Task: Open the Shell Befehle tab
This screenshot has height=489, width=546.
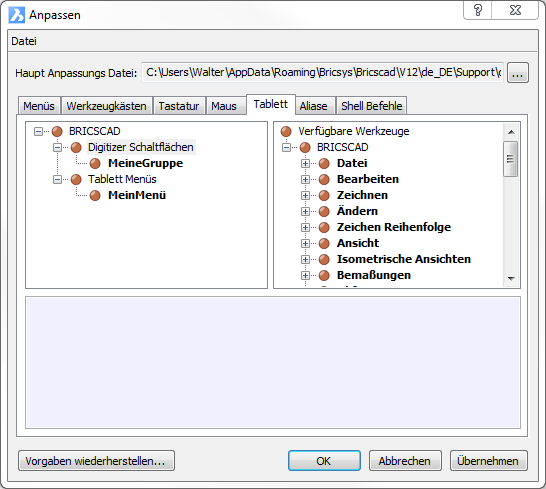Action: pos(372,106)
